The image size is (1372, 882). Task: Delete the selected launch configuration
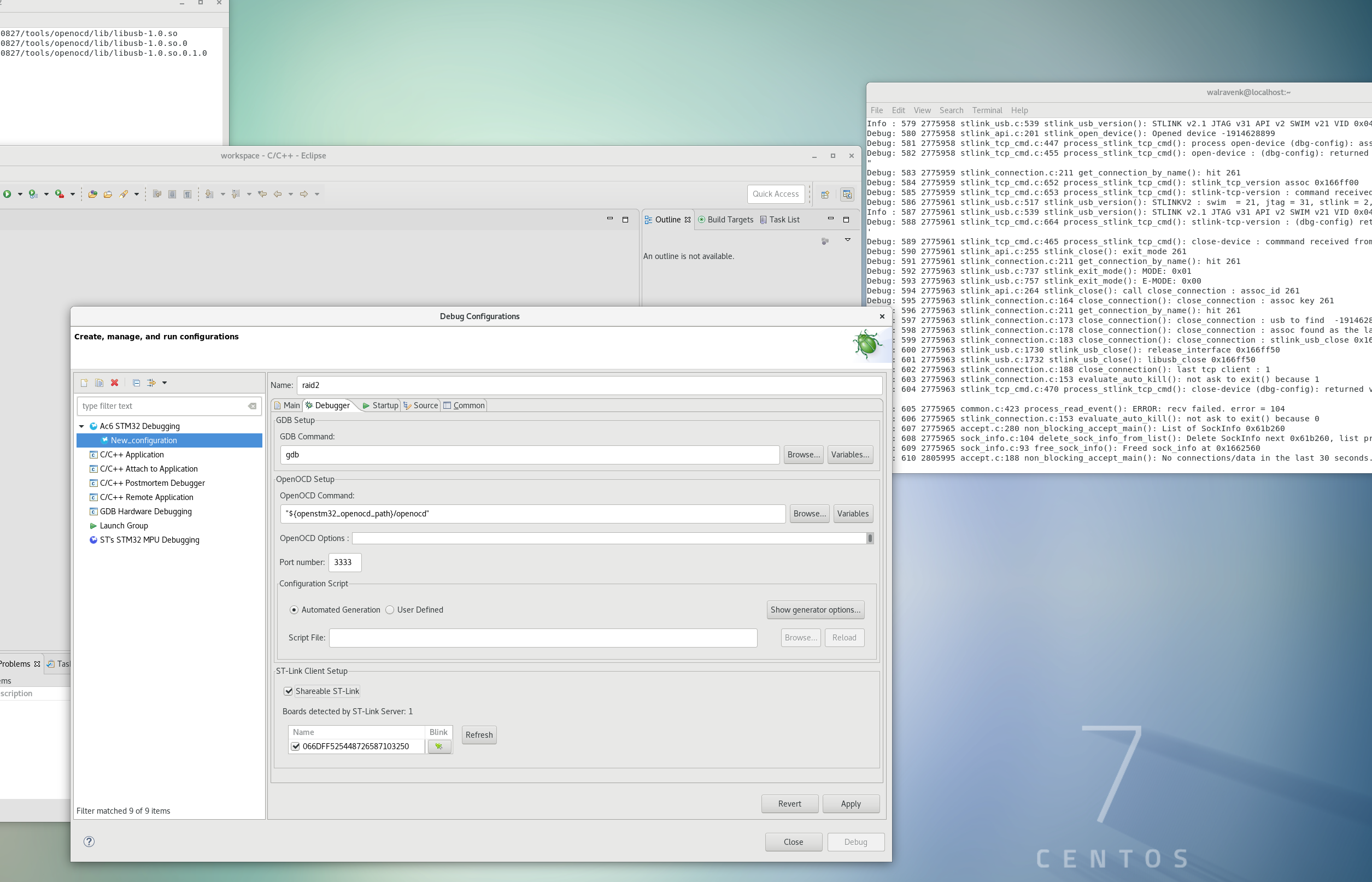115,383
